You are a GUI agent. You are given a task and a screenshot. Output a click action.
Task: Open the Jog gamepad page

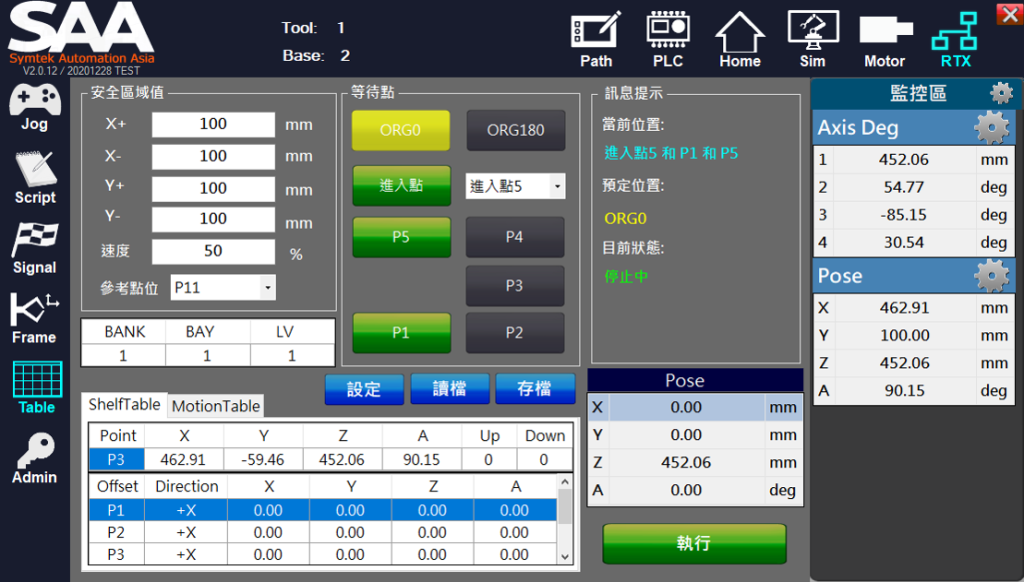click(35, 108)
